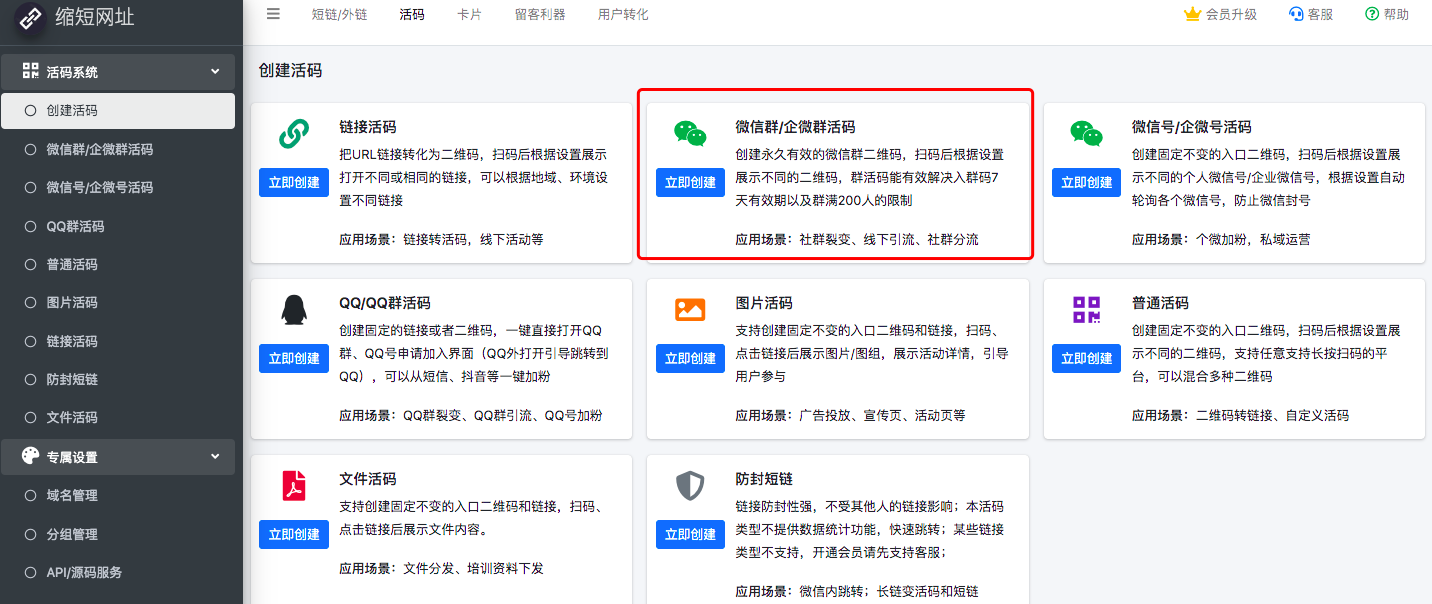Open the 帮助 help link
The width and height of the screenshot is (1432, 604).
click(x=1387, y=14)
